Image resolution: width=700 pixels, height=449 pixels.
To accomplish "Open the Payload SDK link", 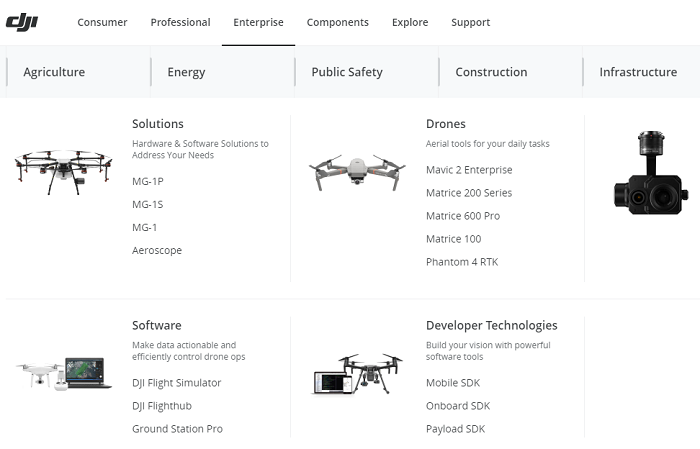I will click(455, 429).
